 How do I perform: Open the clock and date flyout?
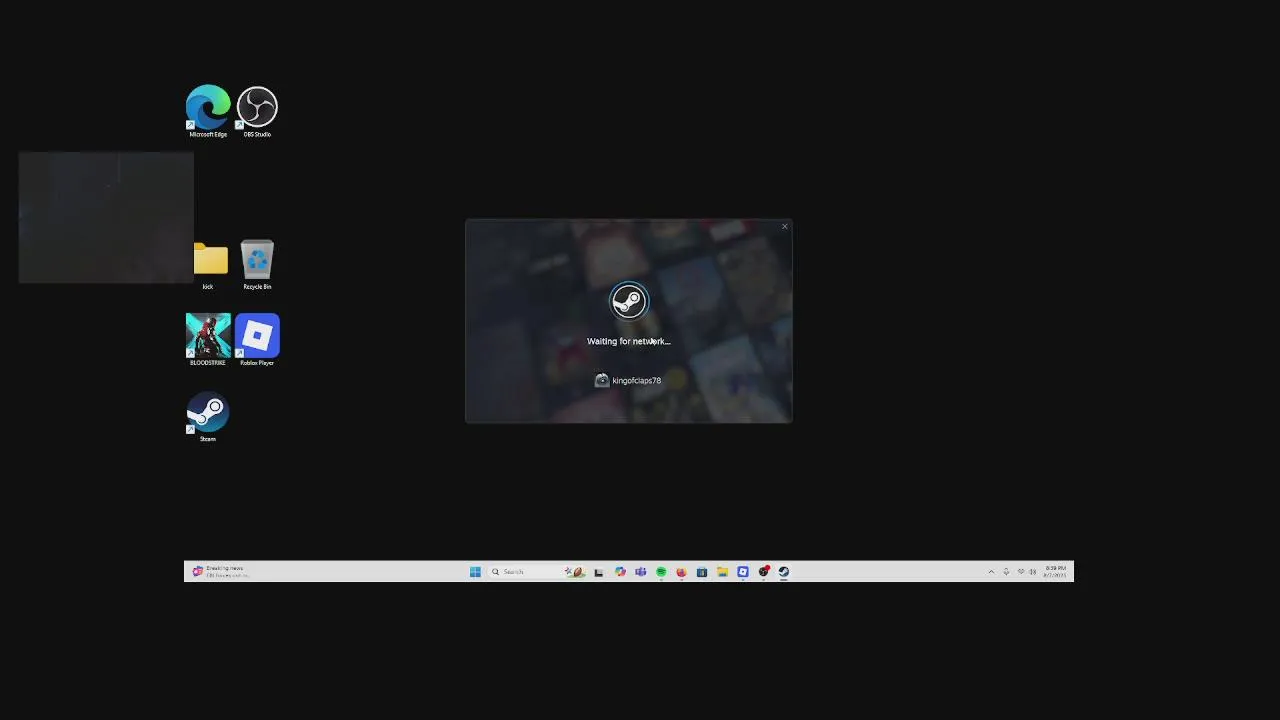tap(1055, 572)
